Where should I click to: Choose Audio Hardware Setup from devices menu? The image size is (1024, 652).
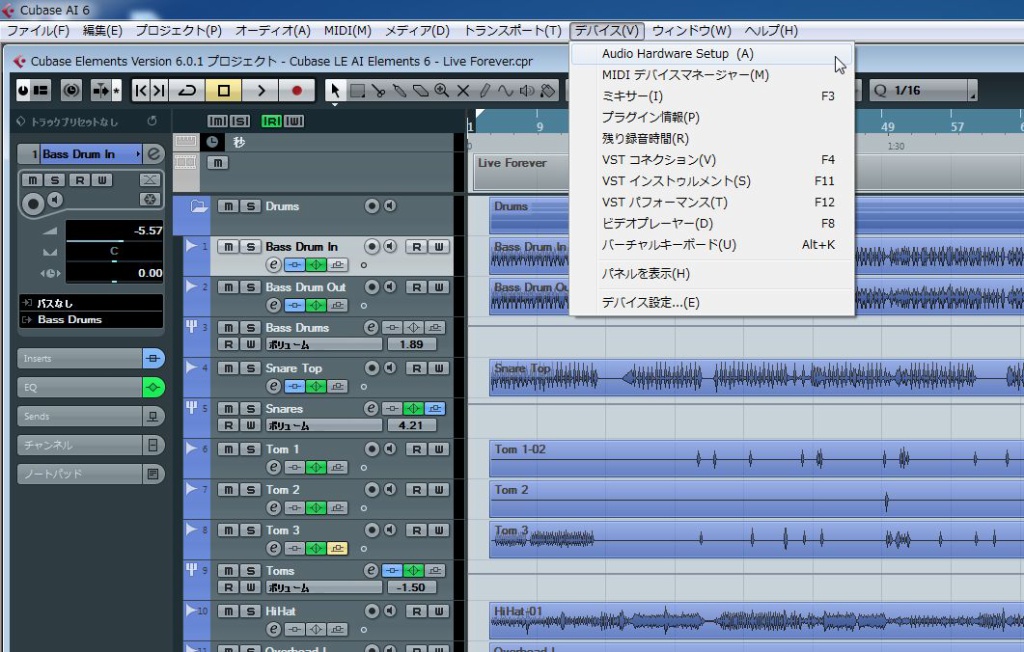[x=712, y=54]
